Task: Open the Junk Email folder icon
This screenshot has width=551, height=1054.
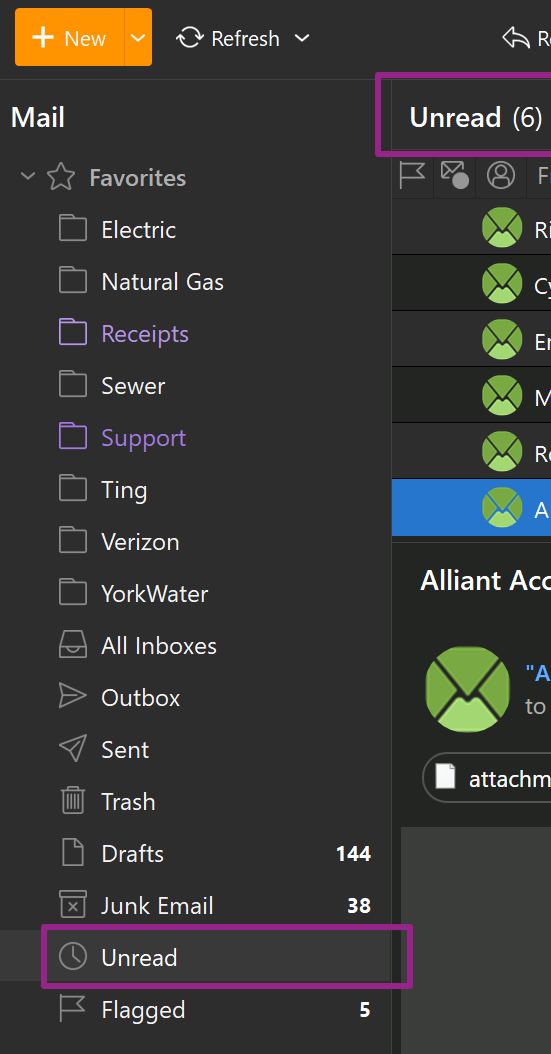Action: [73, 905]
